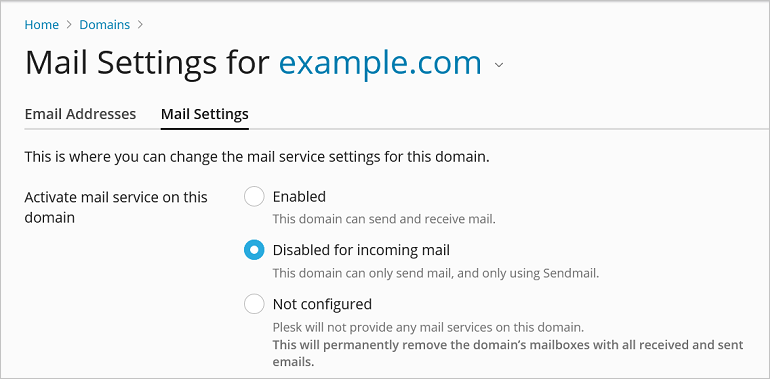The width and height of the screenshot is (770, 379).
Task: Click the 'Activate mail service on this domain' label
Action: 116,207
